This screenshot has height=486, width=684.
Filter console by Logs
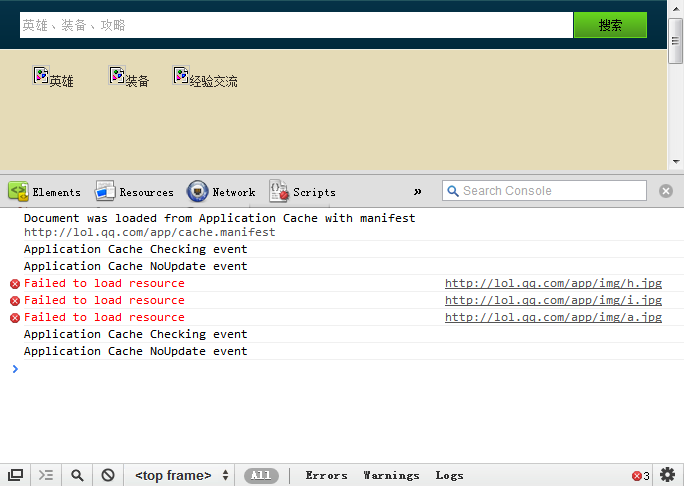click(449, 476)
